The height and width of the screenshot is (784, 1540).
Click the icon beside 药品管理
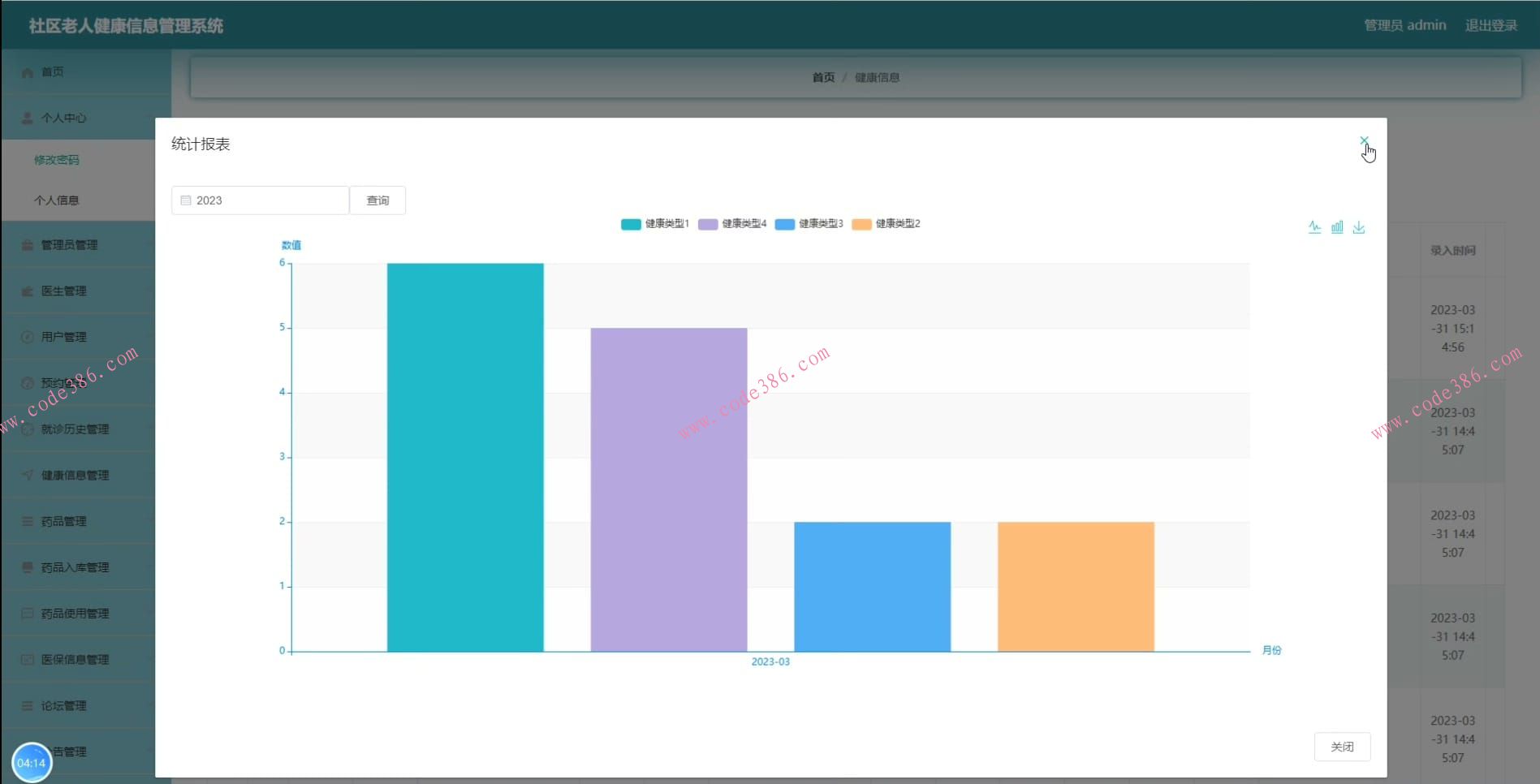(27, 522)
